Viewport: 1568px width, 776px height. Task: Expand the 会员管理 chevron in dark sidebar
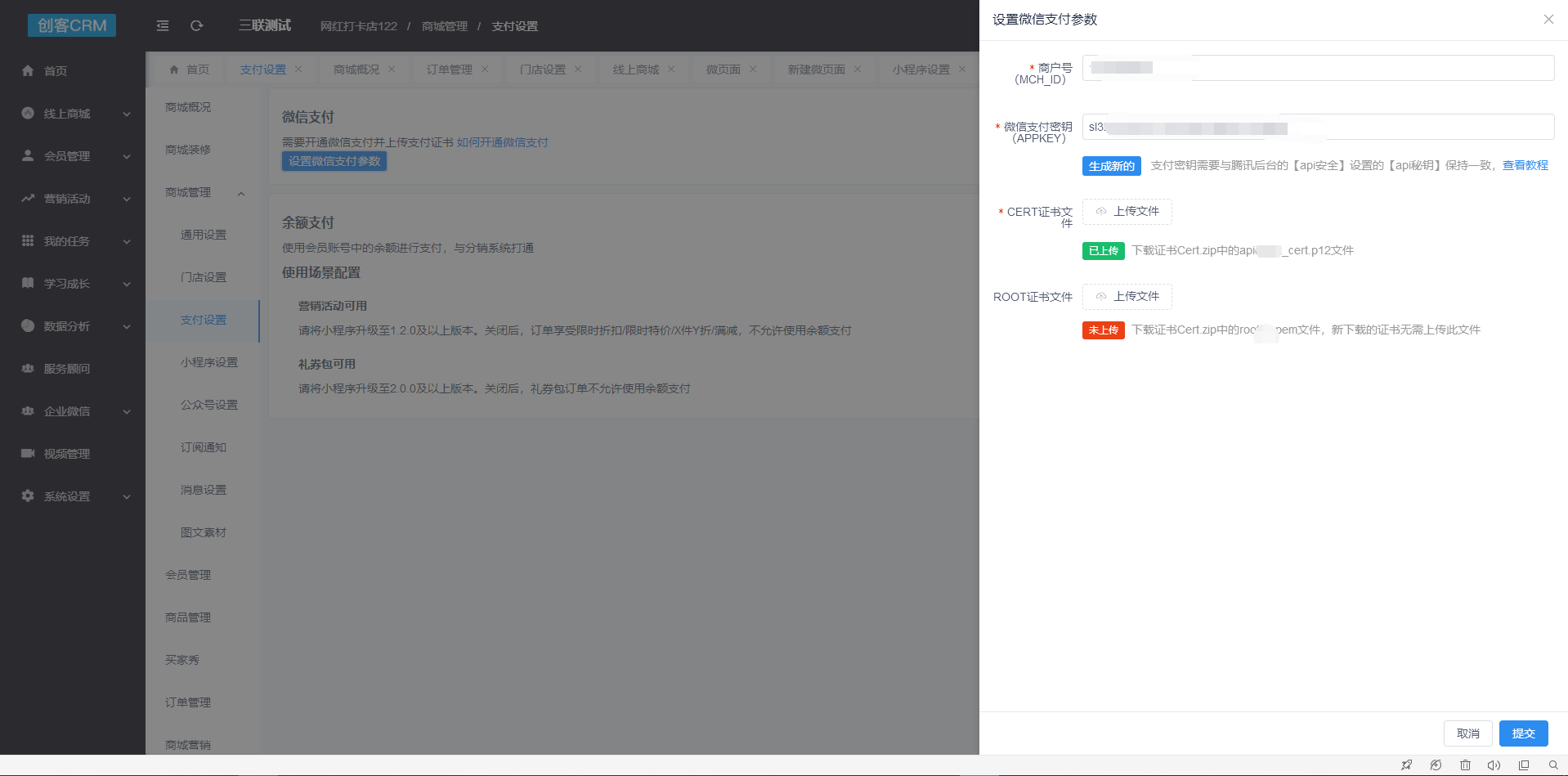pyautogui.click(x=127, y=157)
